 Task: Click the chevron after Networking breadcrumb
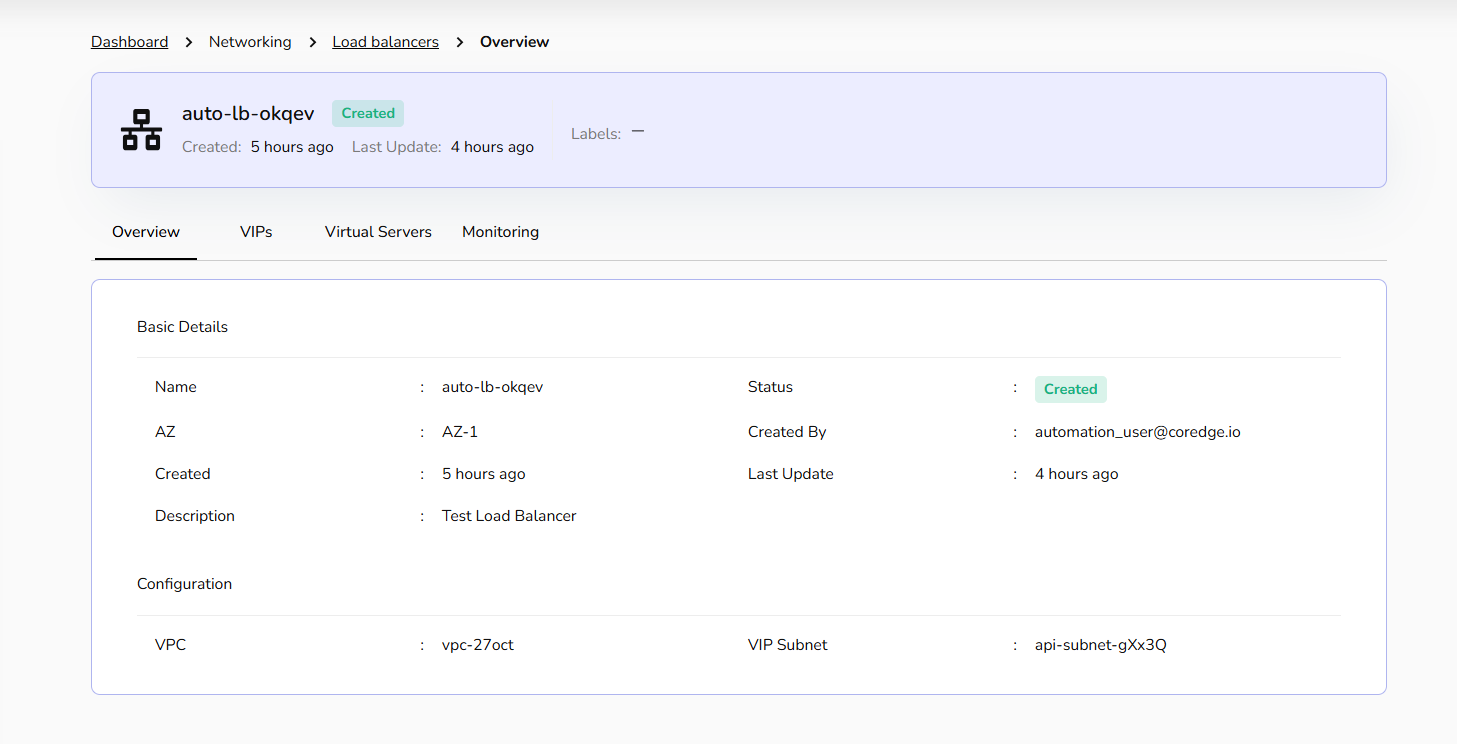click(312, 42)
